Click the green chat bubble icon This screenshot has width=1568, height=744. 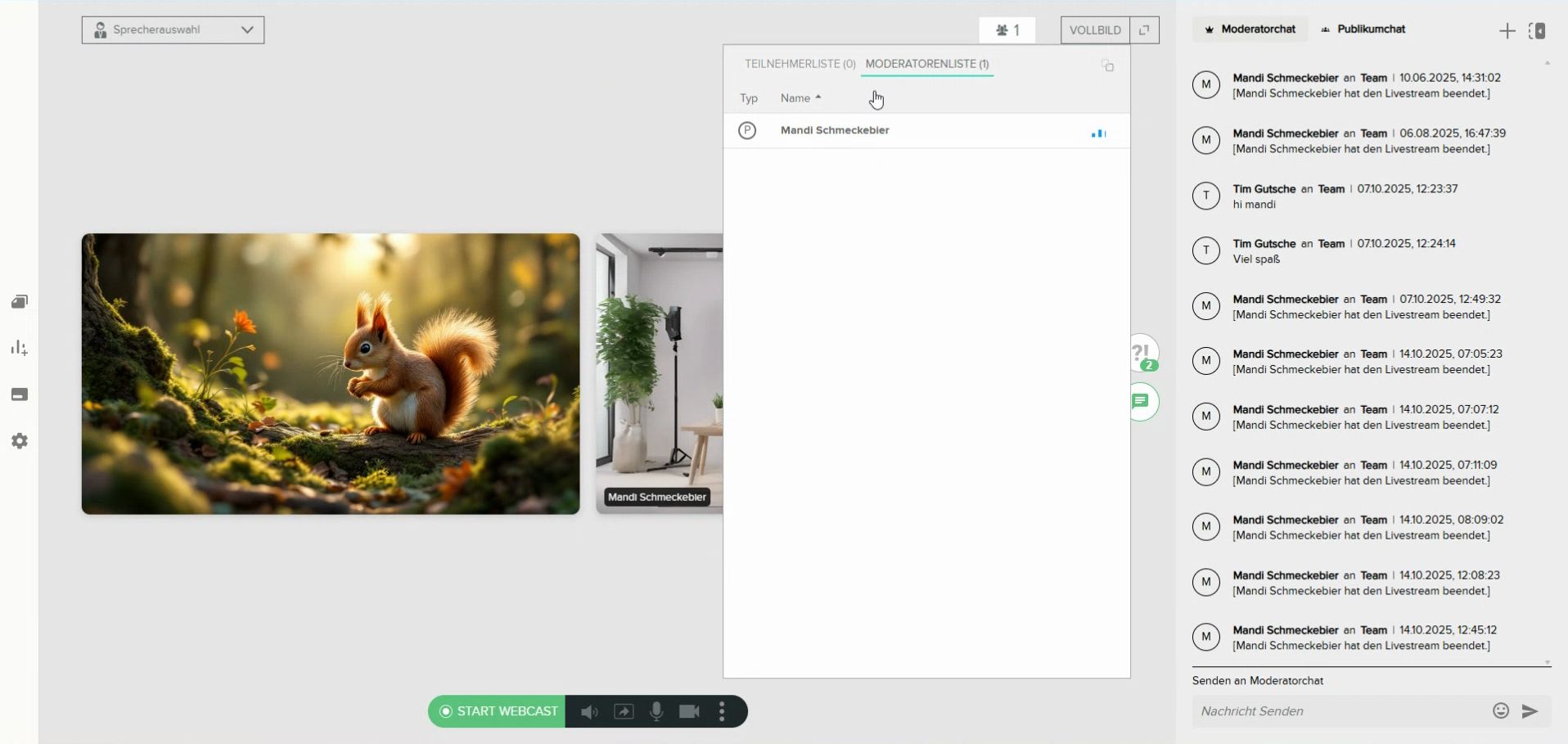click(x=1141, y=401)
